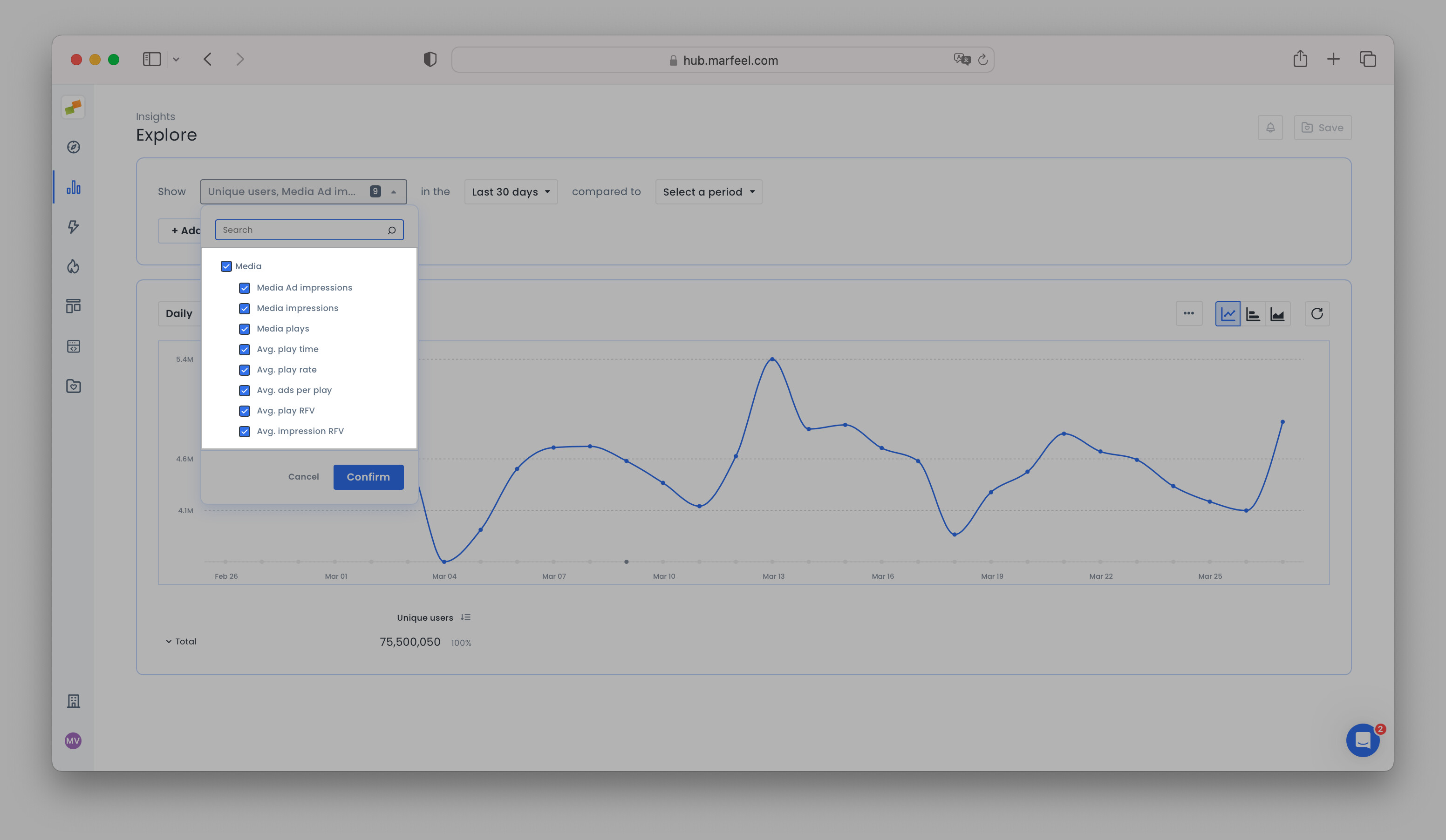Refresh the chart data
The image size is (1446, 840).
(x=1317, y=314)
